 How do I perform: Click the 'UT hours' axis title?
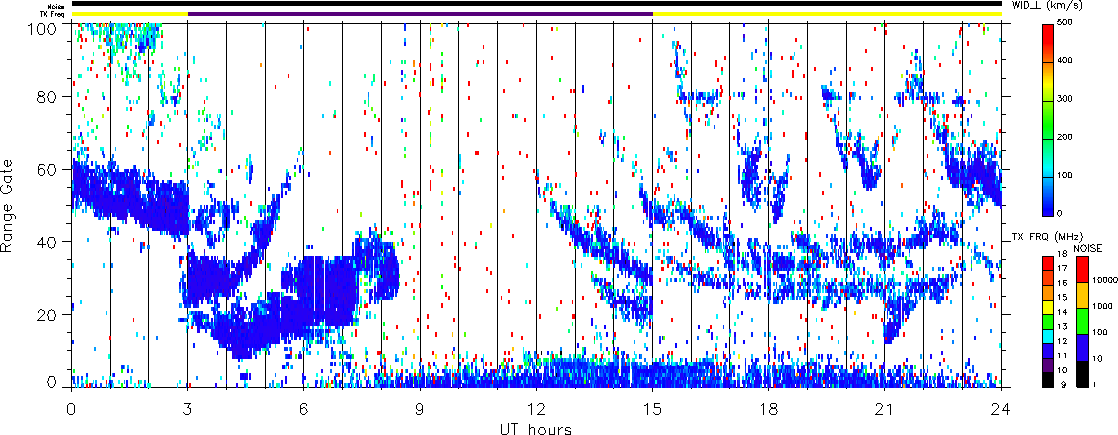(535, 427)
